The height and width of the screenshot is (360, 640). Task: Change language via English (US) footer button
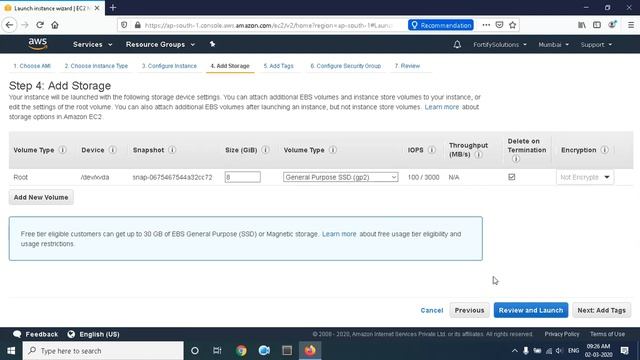click(x=93, y=334)
